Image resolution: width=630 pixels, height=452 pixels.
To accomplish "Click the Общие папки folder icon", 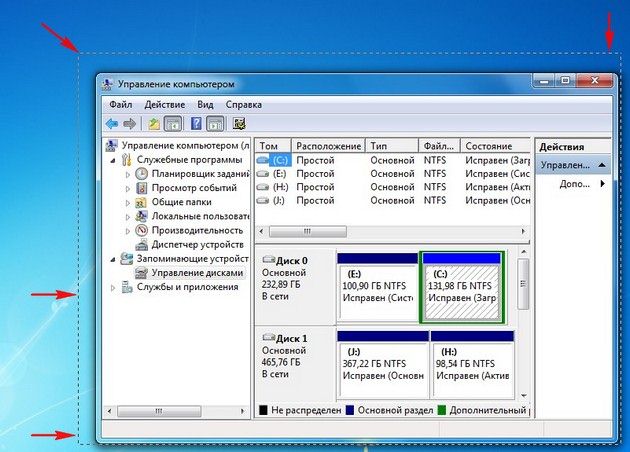I will [141, 202].
